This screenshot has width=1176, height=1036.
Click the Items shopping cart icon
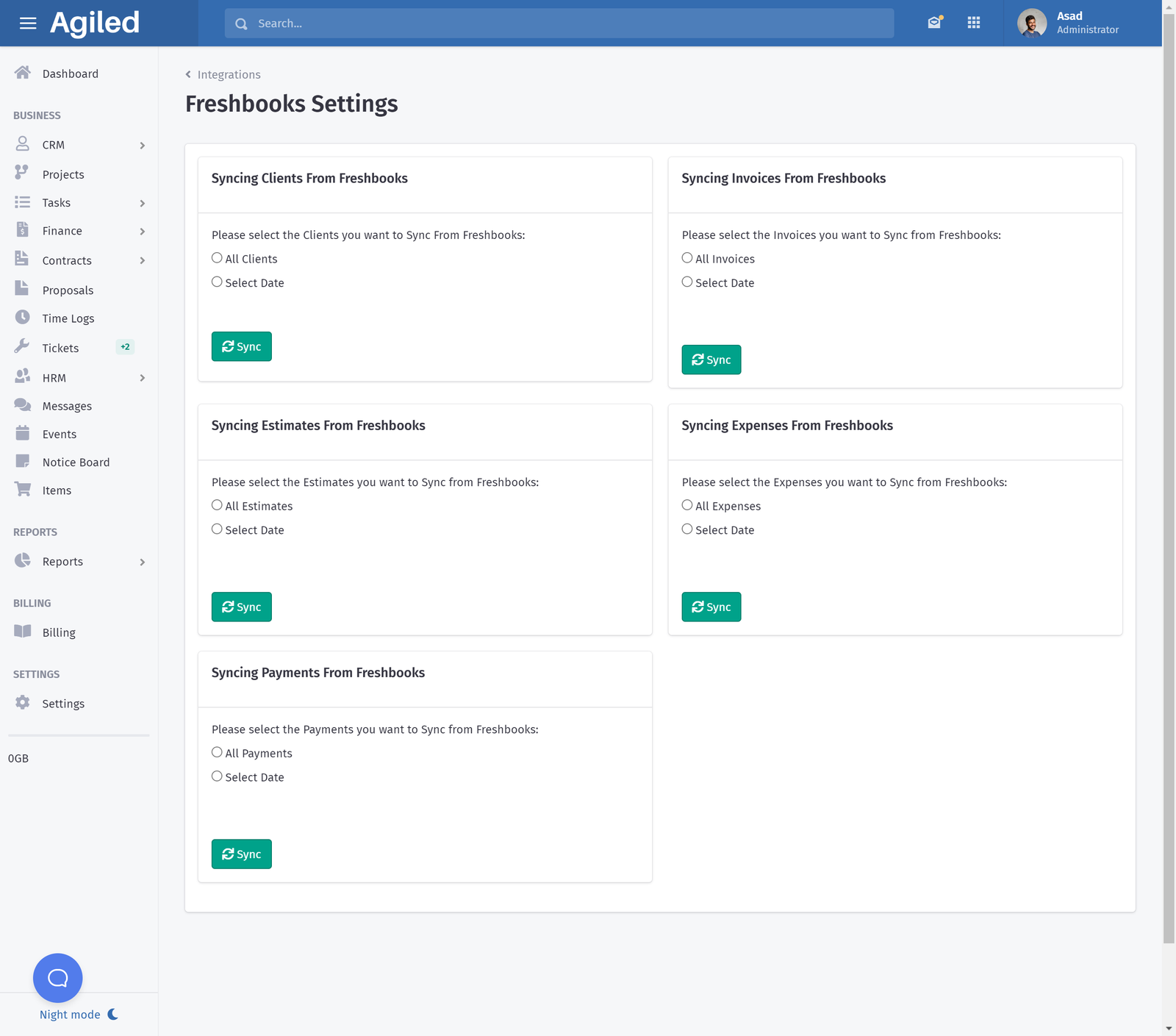(22, 490)
